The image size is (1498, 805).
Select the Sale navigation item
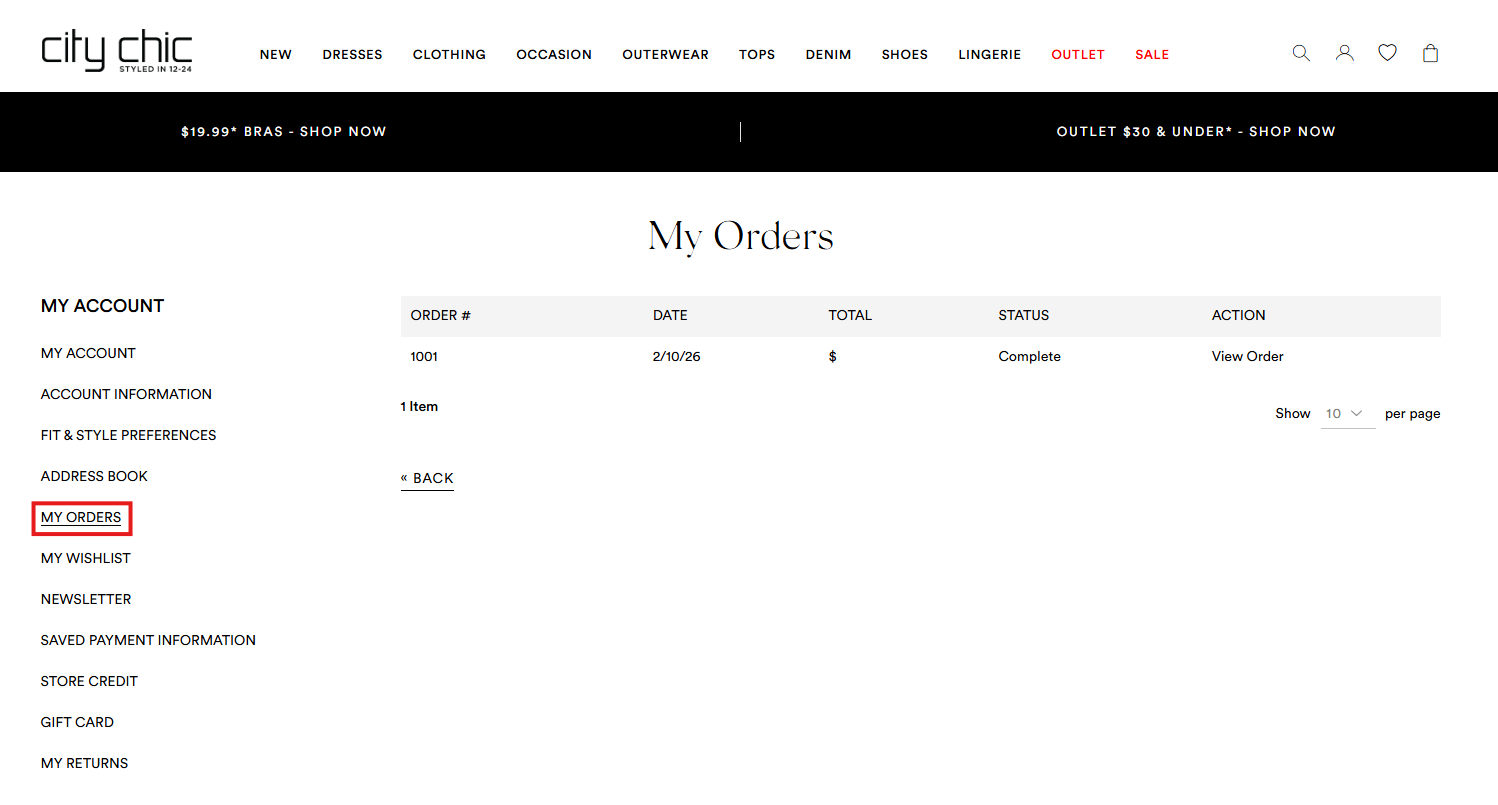(x=1151, y=55)
